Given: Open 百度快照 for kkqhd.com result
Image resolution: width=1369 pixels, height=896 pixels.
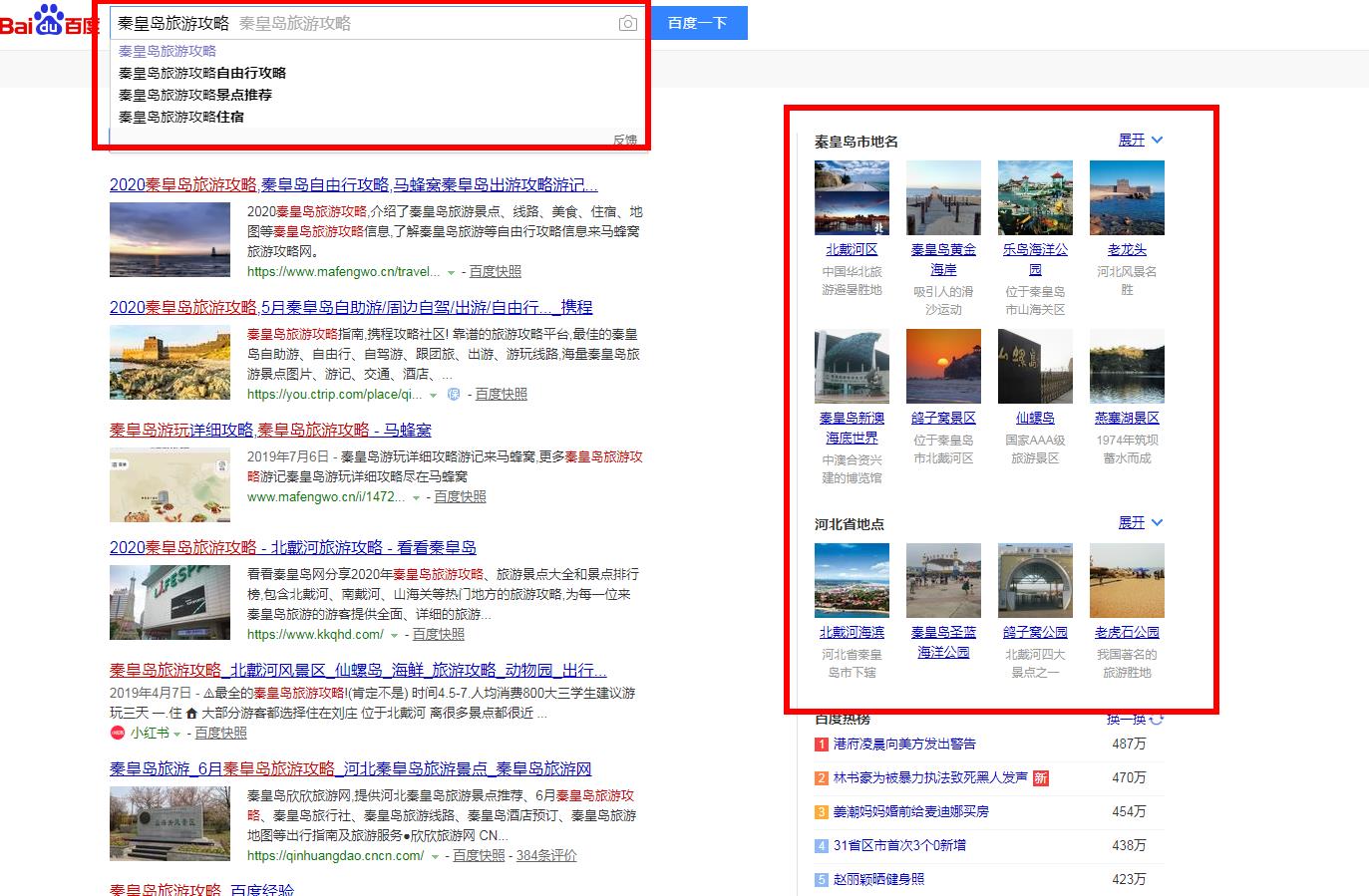Looking at the screenshot, I should [x=439, y=634].
